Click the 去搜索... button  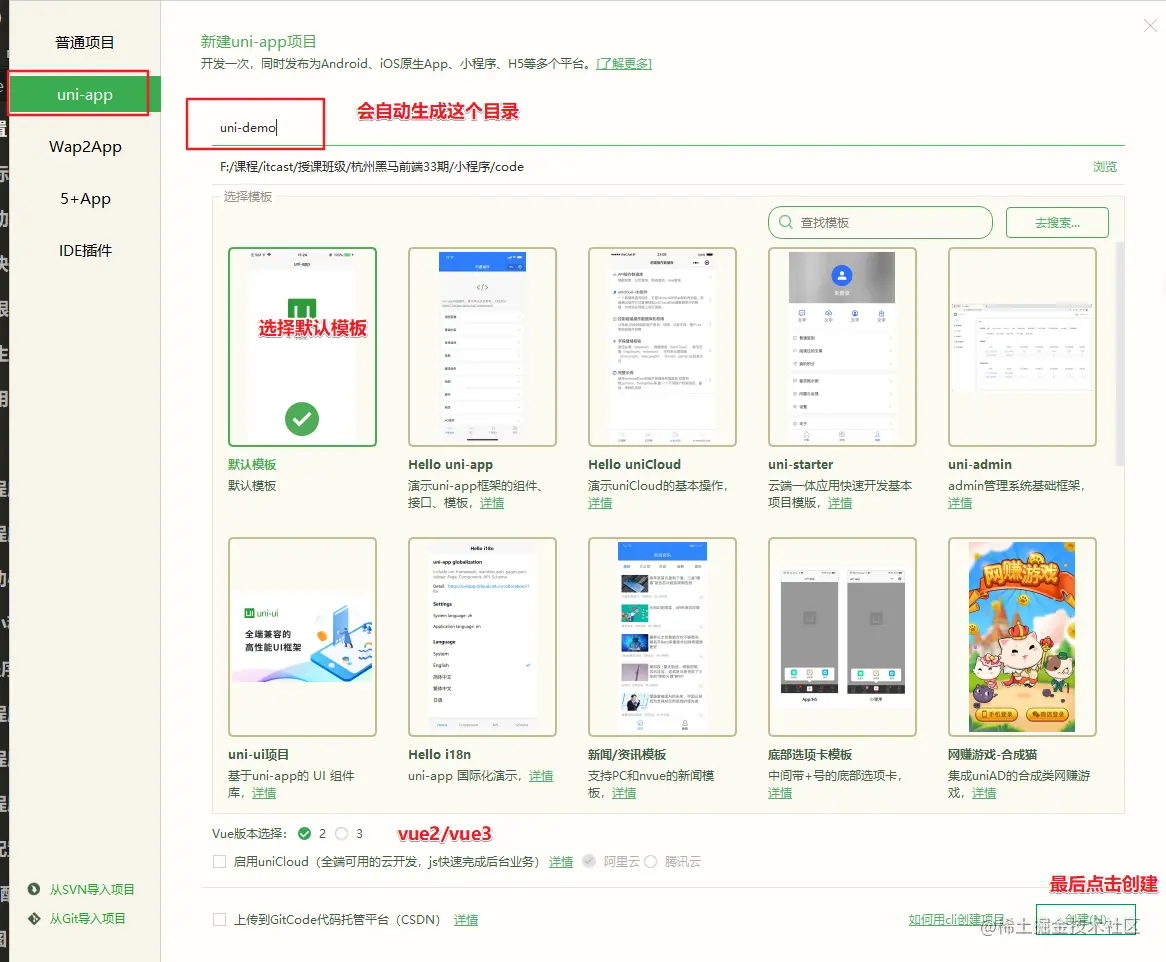coord(1057,222)
